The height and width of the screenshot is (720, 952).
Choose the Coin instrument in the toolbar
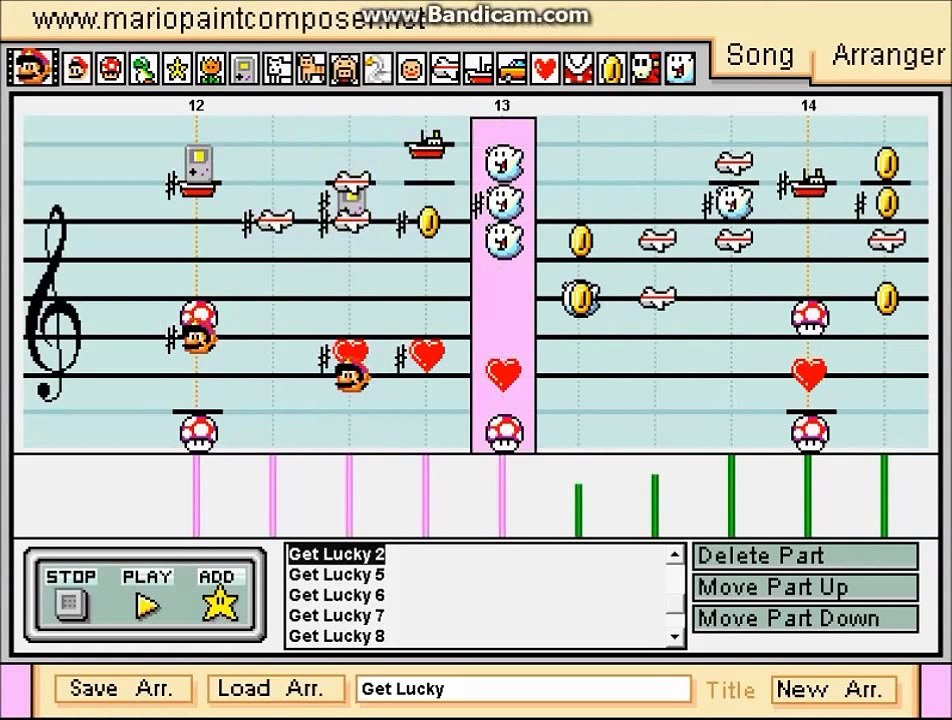point(611,68)
